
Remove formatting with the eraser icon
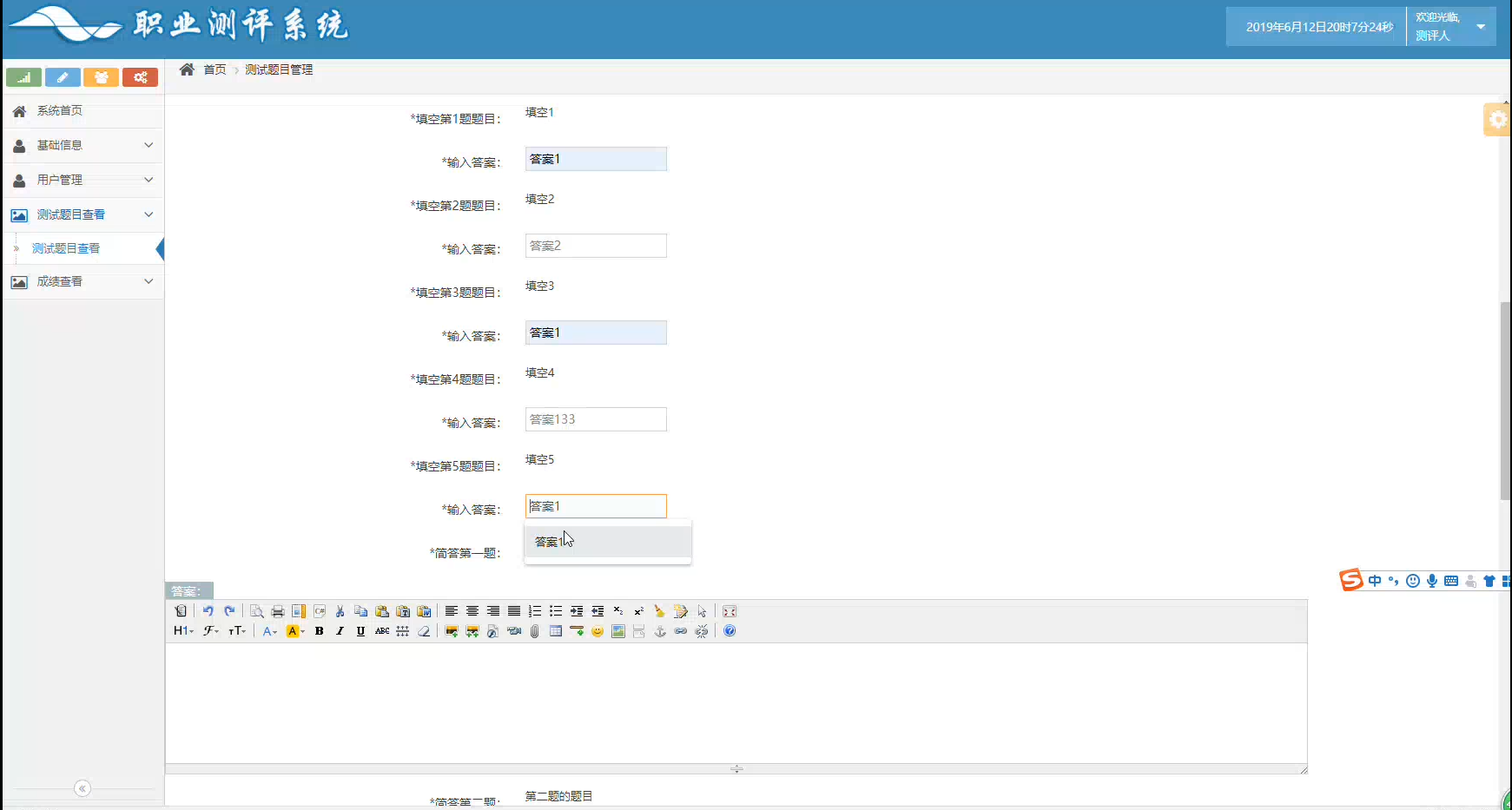(424, 631)
